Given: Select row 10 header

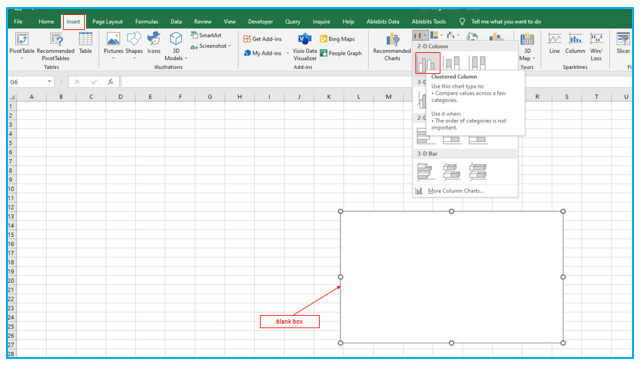Looking at the screenshot, I should point(11,189).
